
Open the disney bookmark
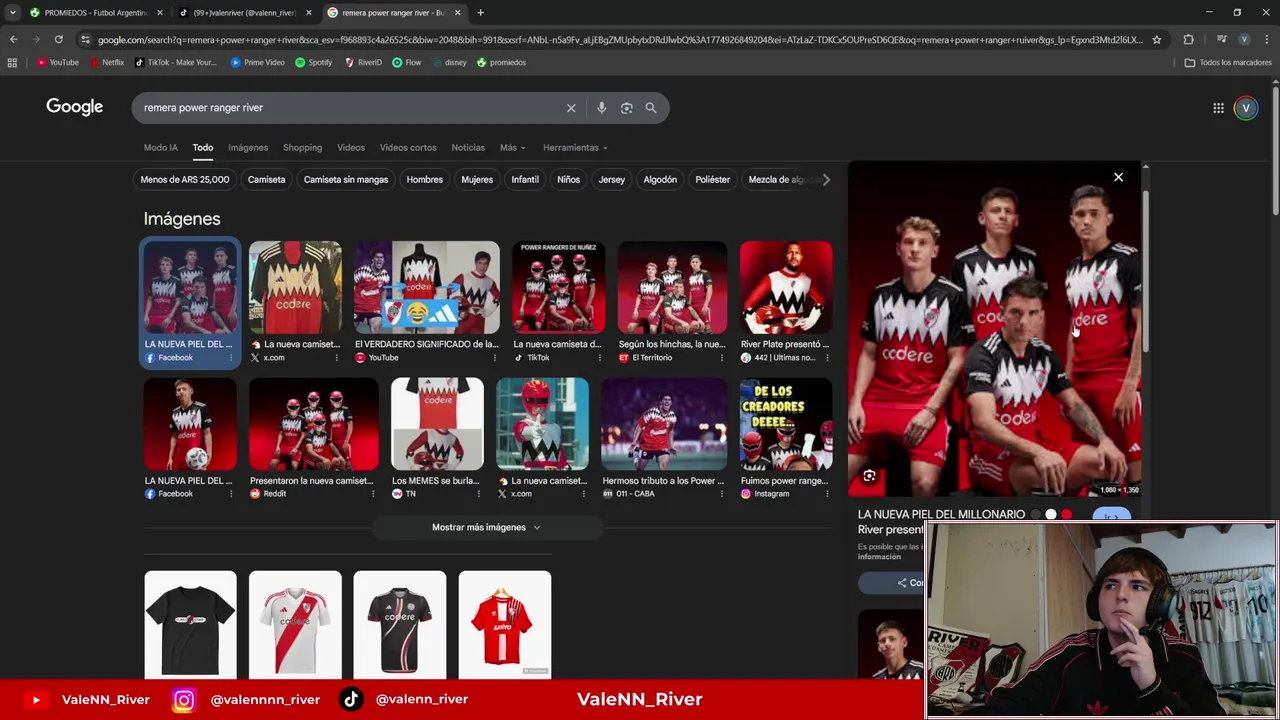(x=450, y=62)
